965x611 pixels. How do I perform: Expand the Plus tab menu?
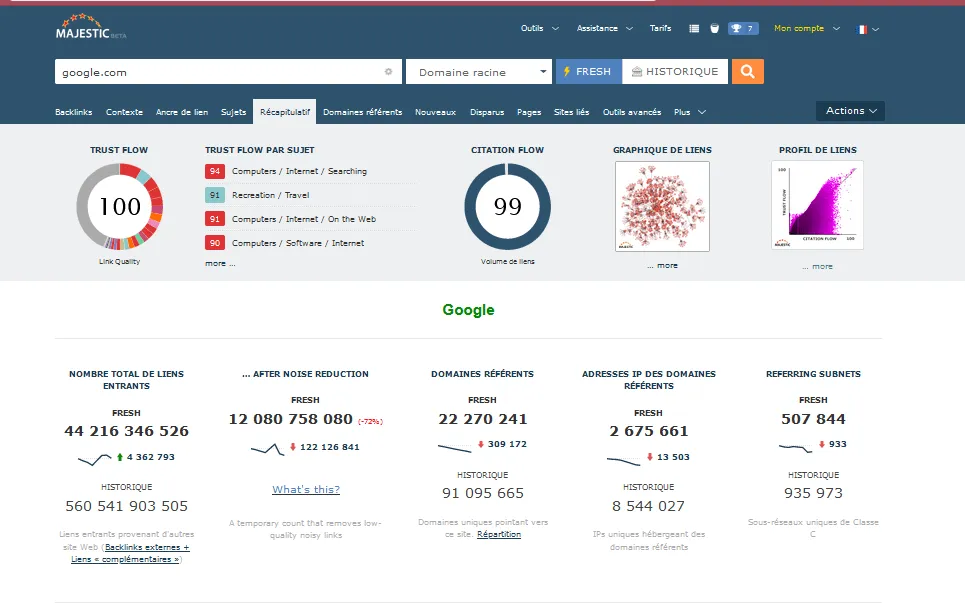click(690, 112)
